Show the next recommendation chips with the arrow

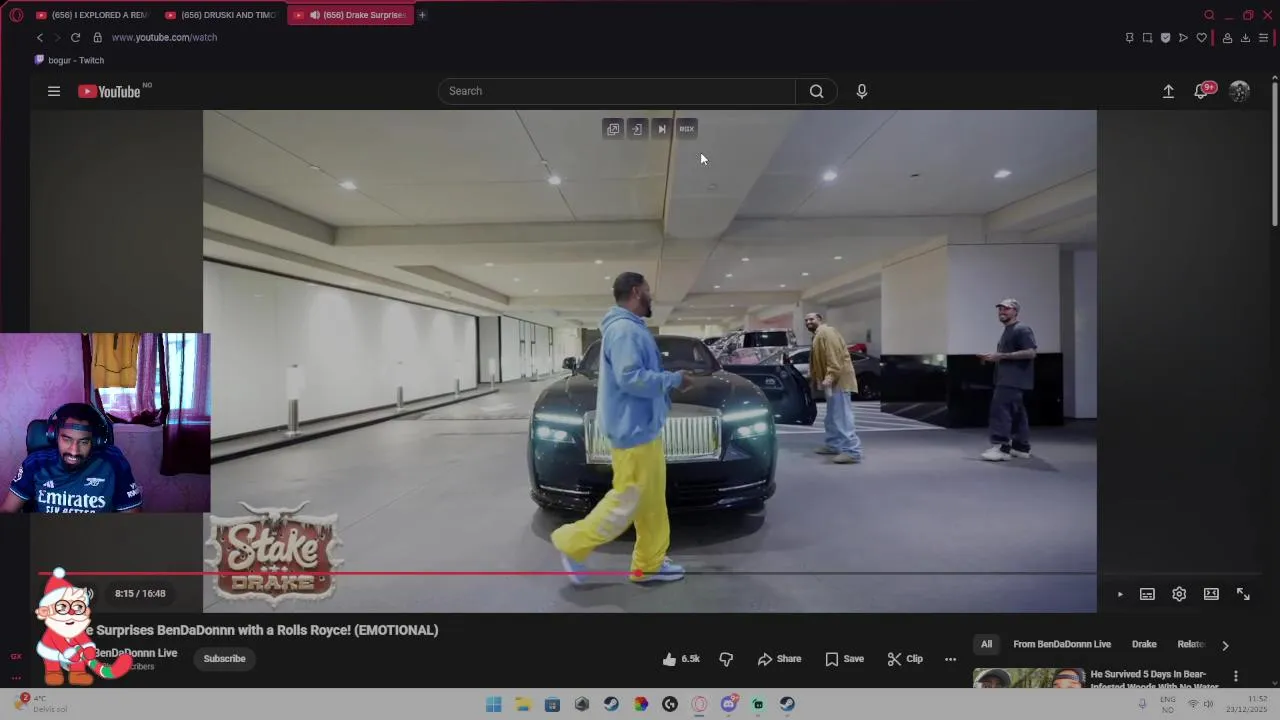(x=1225, y=645)
